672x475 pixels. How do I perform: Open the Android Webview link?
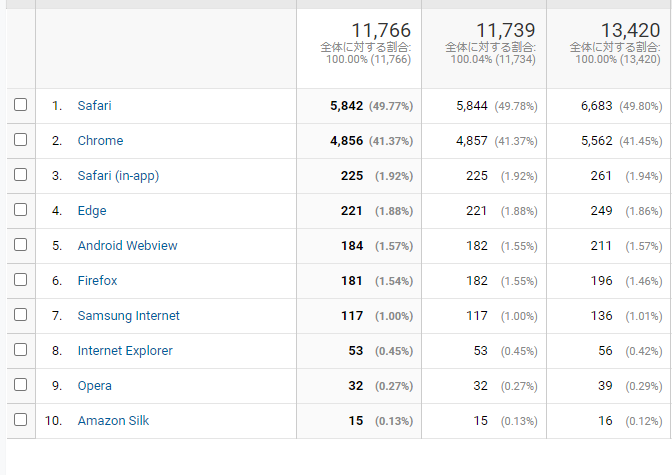(x=127, y=246)
